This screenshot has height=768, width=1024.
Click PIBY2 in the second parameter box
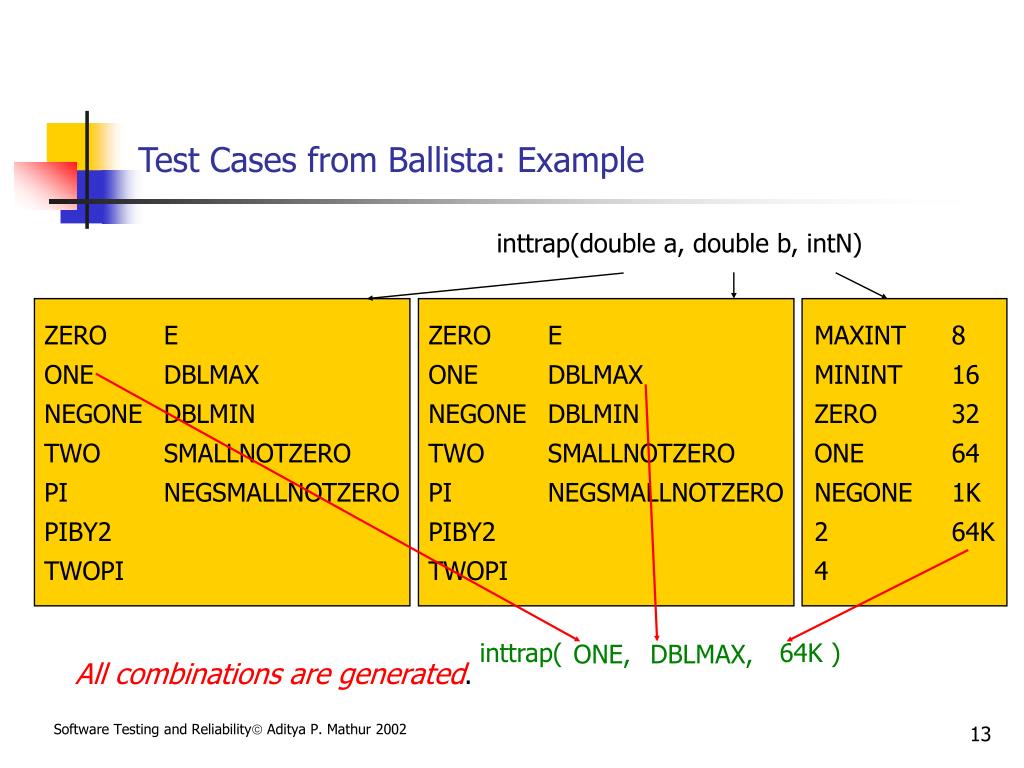pyautogui.click(x=462, y=532)
